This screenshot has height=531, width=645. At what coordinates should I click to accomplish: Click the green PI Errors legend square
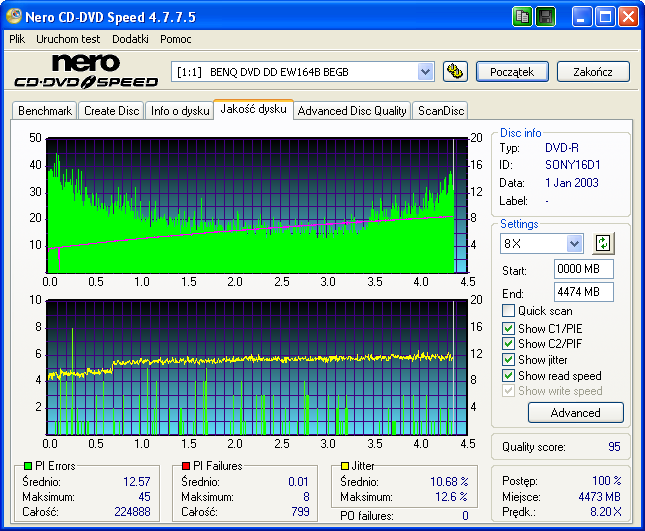[x=28, y=466]
